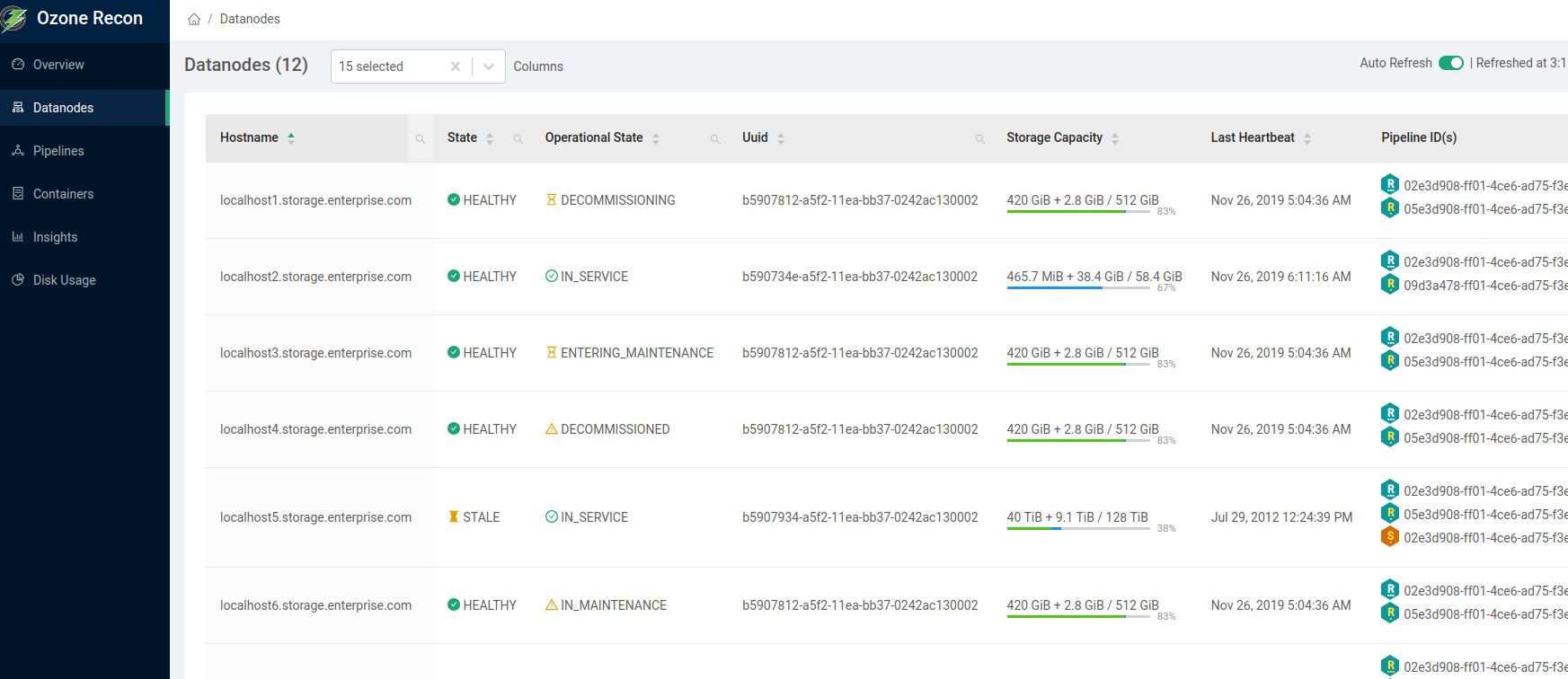Click the DECOMMISSIONED warning icon for localhost4
1568x679 pixels.
point(552,429)
